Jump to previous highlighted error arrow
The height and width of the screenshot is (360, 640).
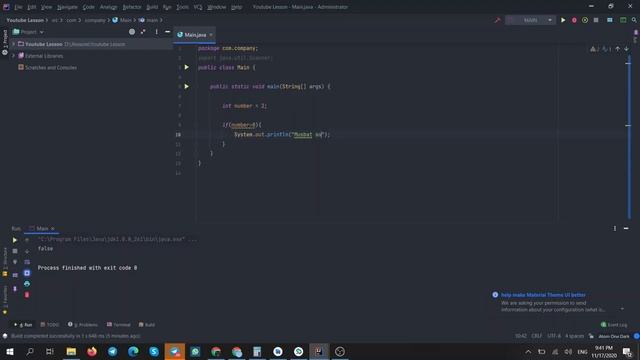pyautogui.click(x=618, y=49)
